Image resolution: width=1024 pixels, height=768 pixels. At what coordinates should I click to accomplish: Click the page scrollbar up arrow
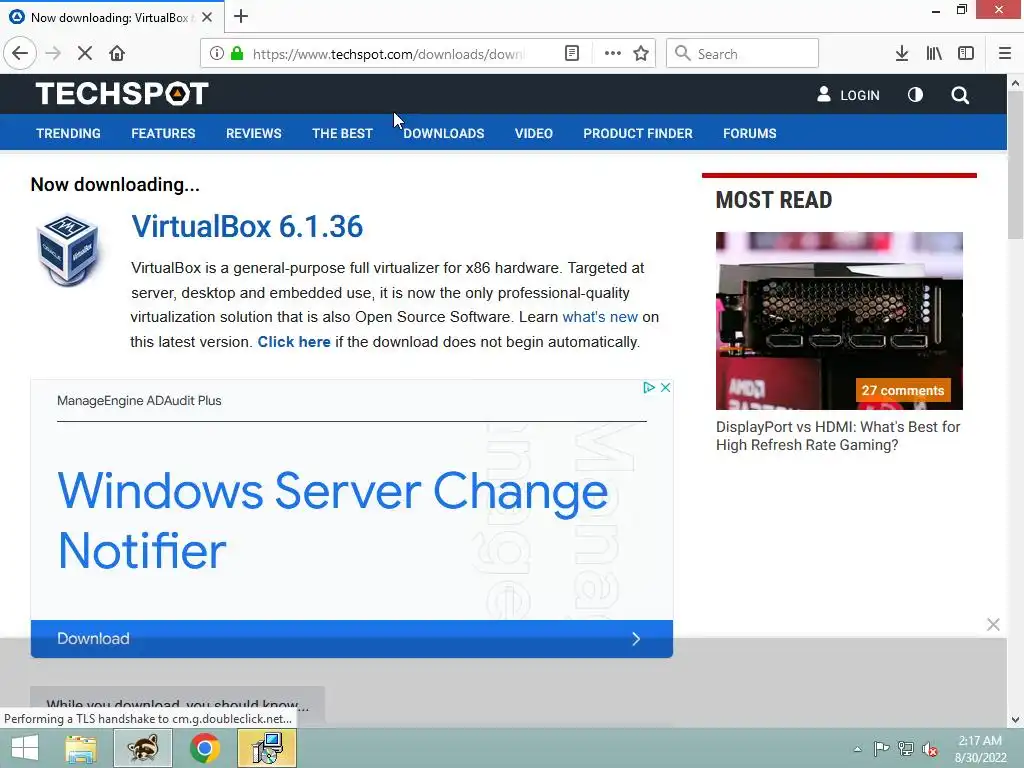coord(1015,83)
